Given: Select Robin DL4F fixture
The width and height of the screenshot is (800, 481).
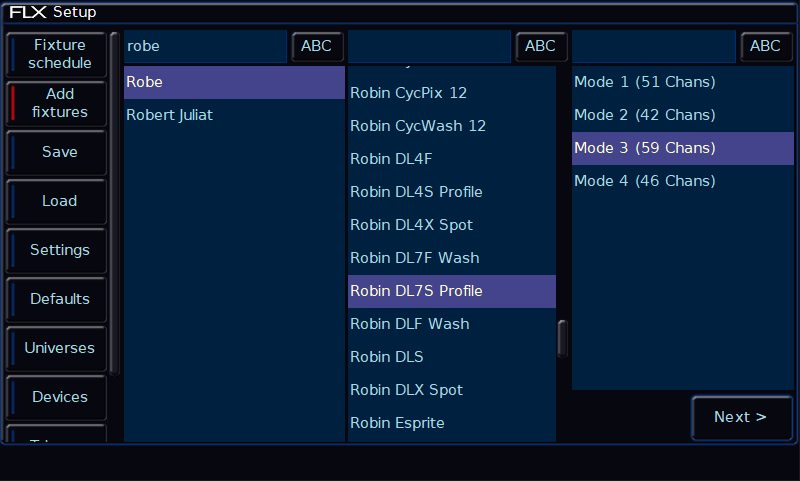Looking at the screenshot, I should click(x=452, y=159).
